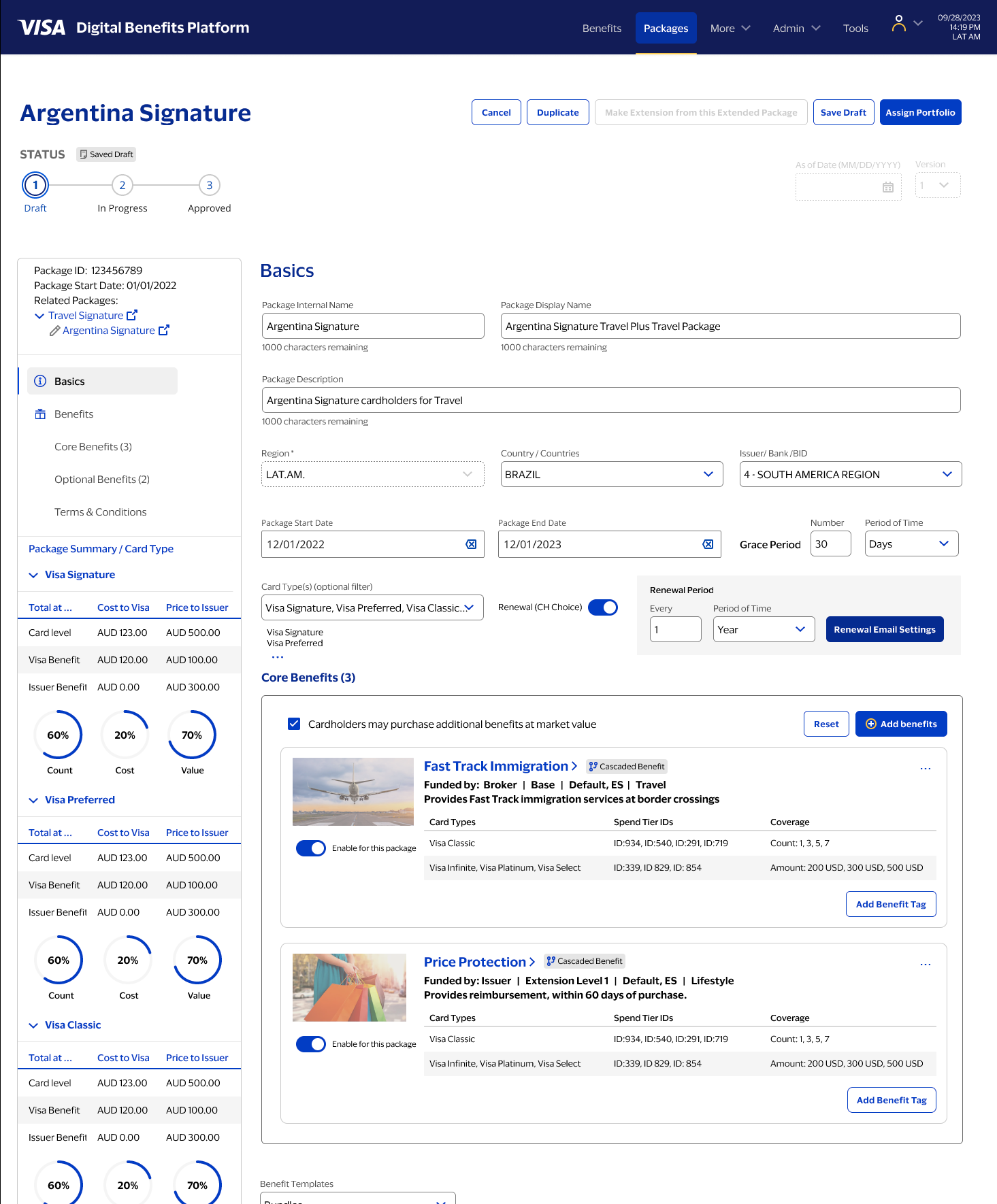Open Fast Track Immigration benefit link
The image size is (997, 1204).
click(x=500, y=766)
